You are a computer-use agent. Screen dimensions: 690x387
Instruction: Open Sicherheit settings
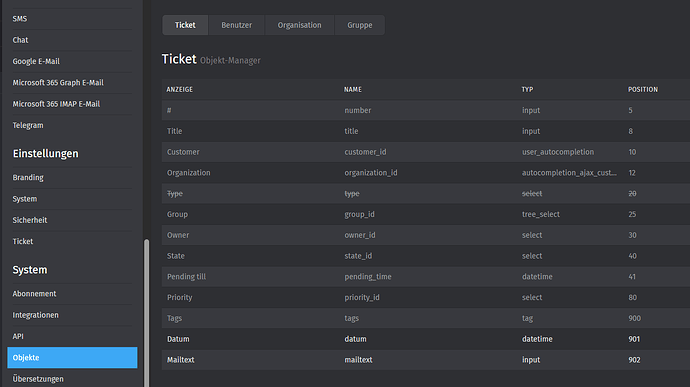tap(30, 220)
